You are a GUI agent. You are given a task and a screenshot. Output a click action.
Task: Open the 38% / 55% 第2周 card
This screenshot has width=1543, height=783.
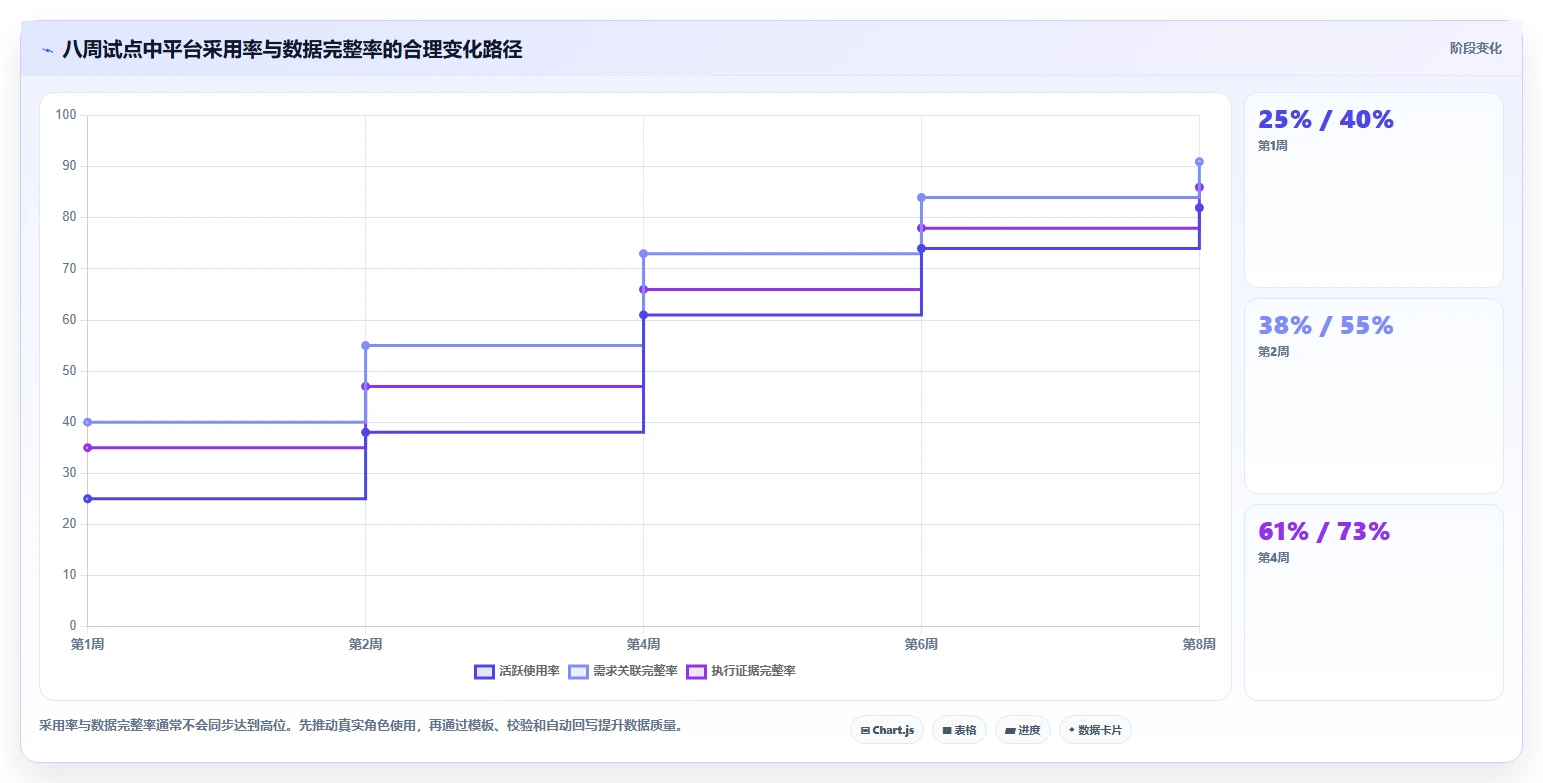tap(1373, 396)
